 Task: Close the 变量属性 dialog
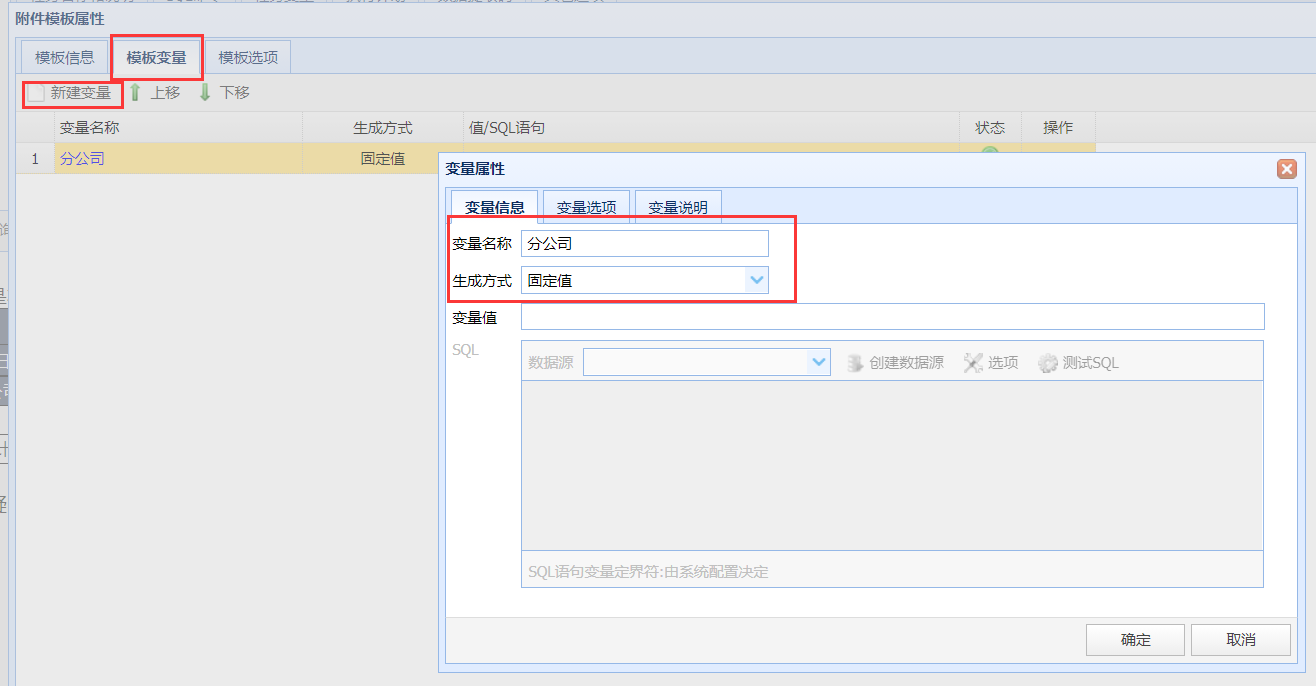(1287, 169)
